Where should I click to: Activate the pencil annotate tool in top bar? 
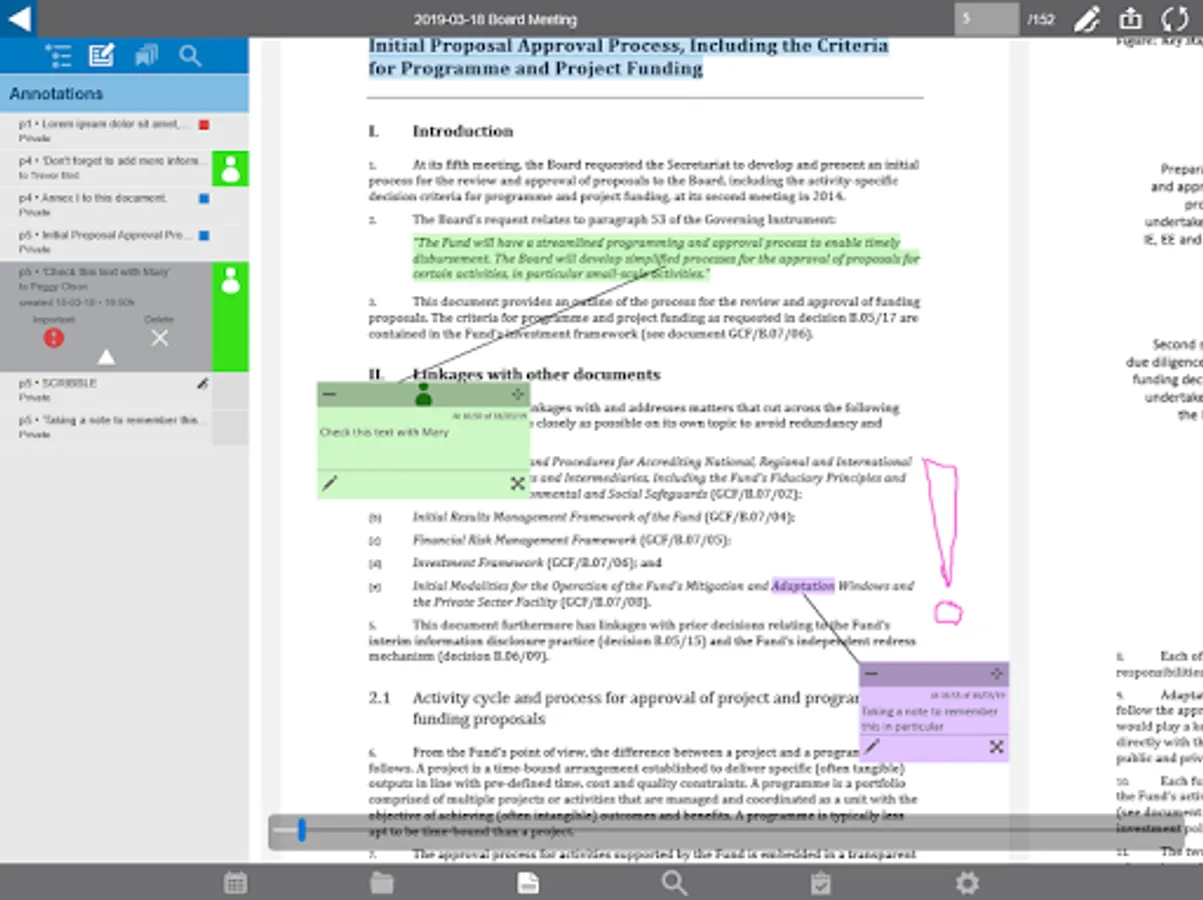click(1086, 19)
